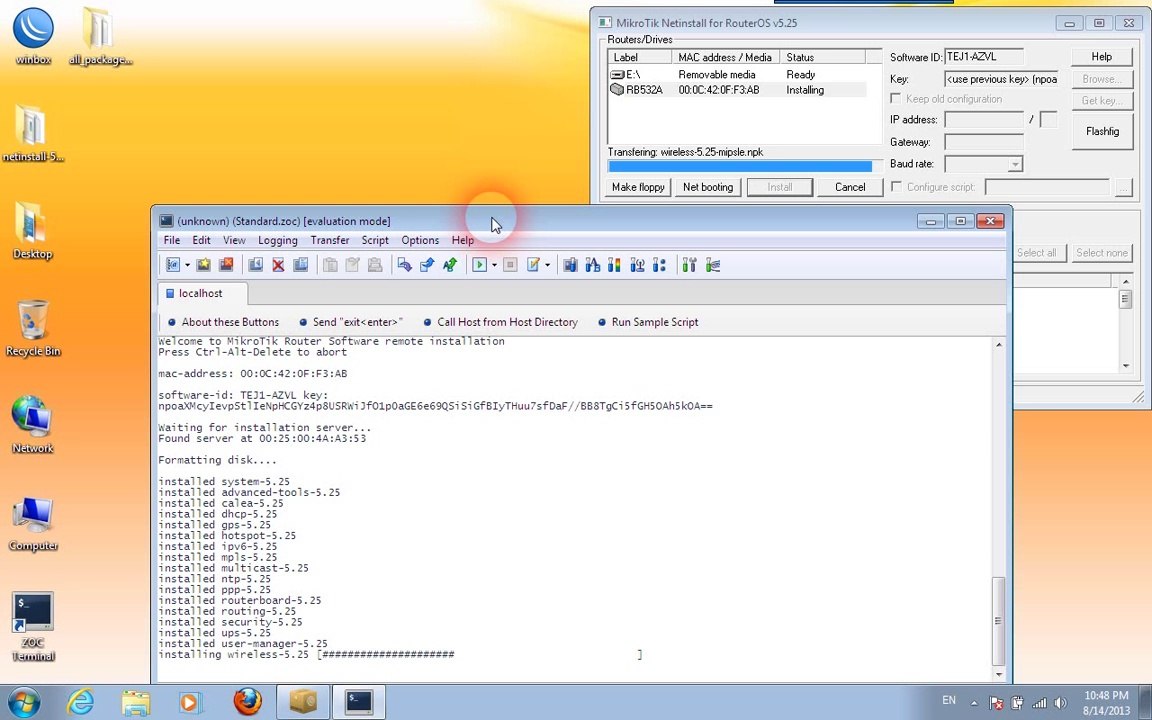Click red X clear icon in ZOC toolbar
Screen dimensions: 1152x720
(x=278, y=265)
